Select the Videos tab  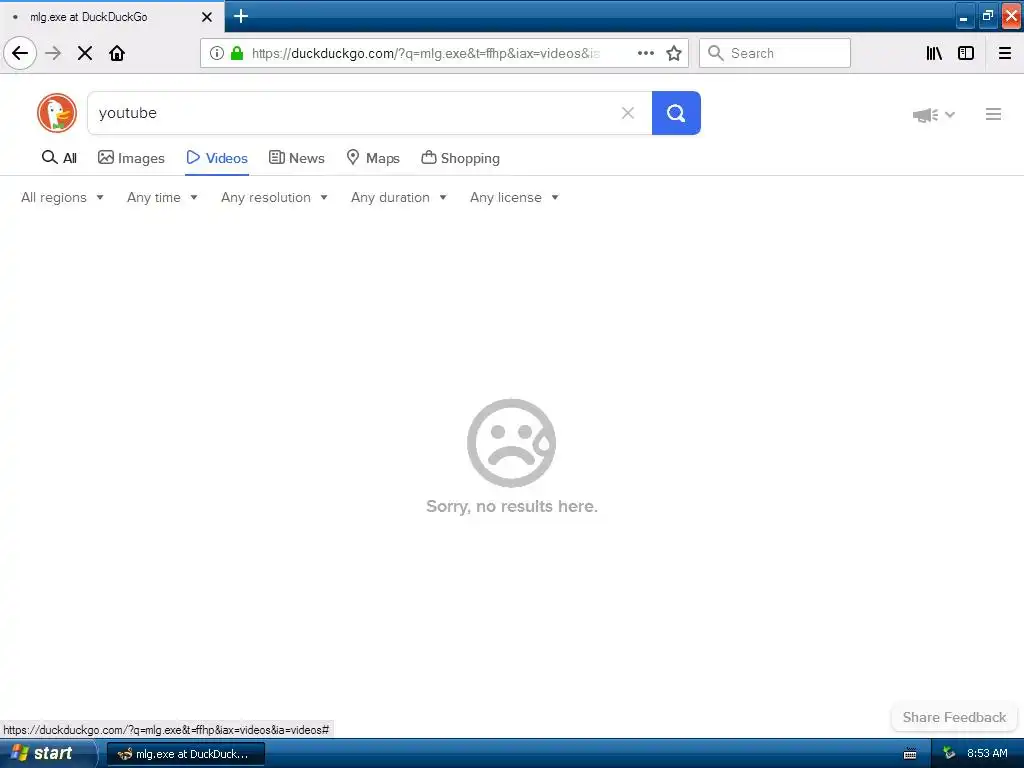click(x=217, y=158)
